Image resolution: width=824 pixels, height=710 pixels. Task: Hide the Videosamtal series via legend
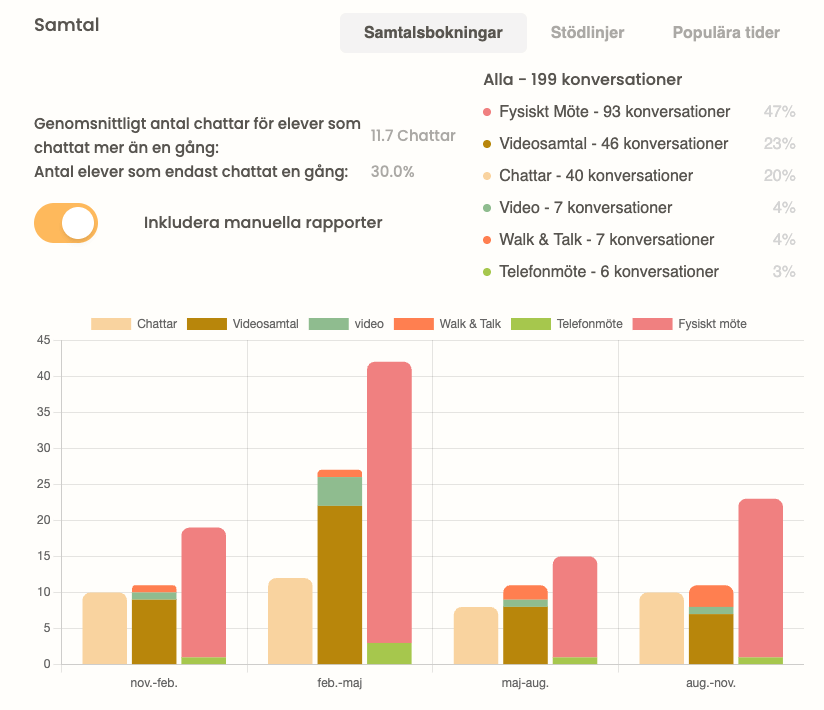[x=207, y=324]
